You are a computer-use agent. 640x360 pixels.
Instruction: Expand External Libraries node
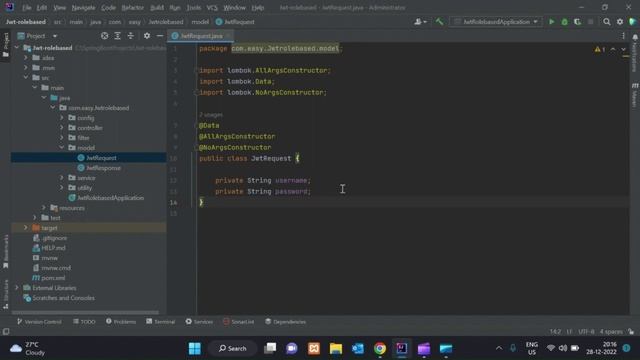click(17, 288)
